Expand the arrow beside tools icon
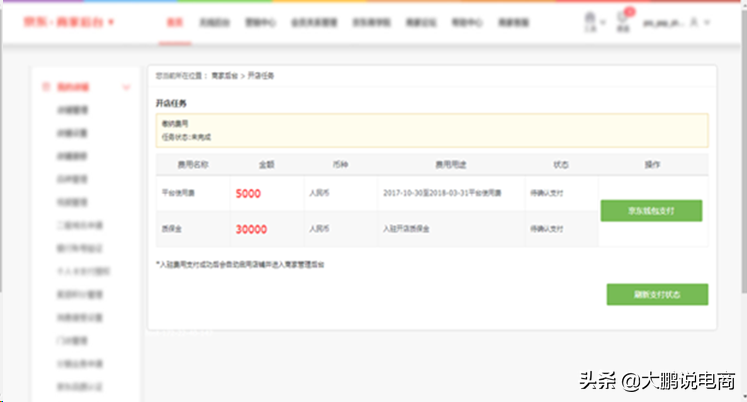This screenshot has height=402, width=747. [603, 22]
